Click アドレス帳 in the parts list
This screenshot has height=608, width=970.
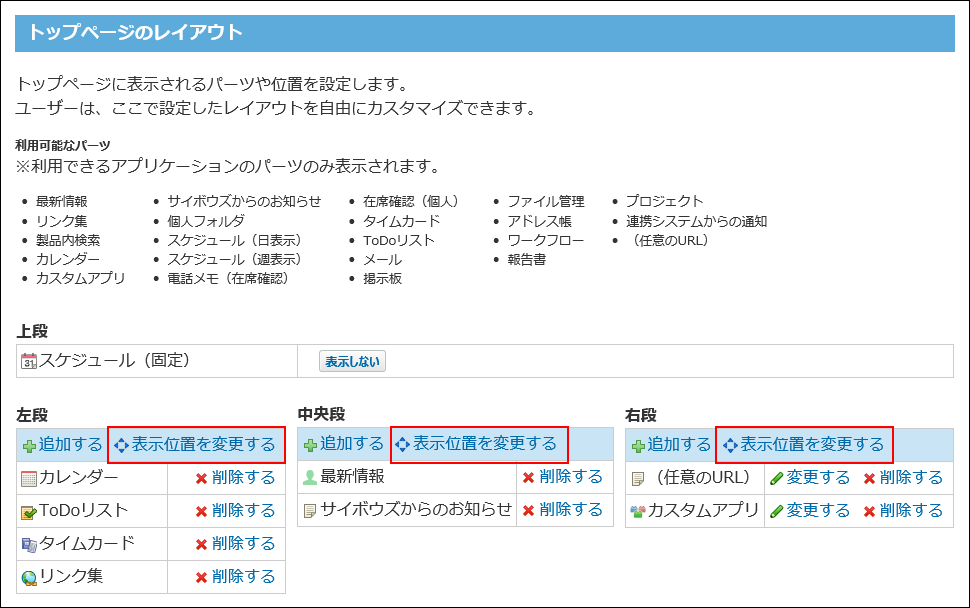click(539, 221)
